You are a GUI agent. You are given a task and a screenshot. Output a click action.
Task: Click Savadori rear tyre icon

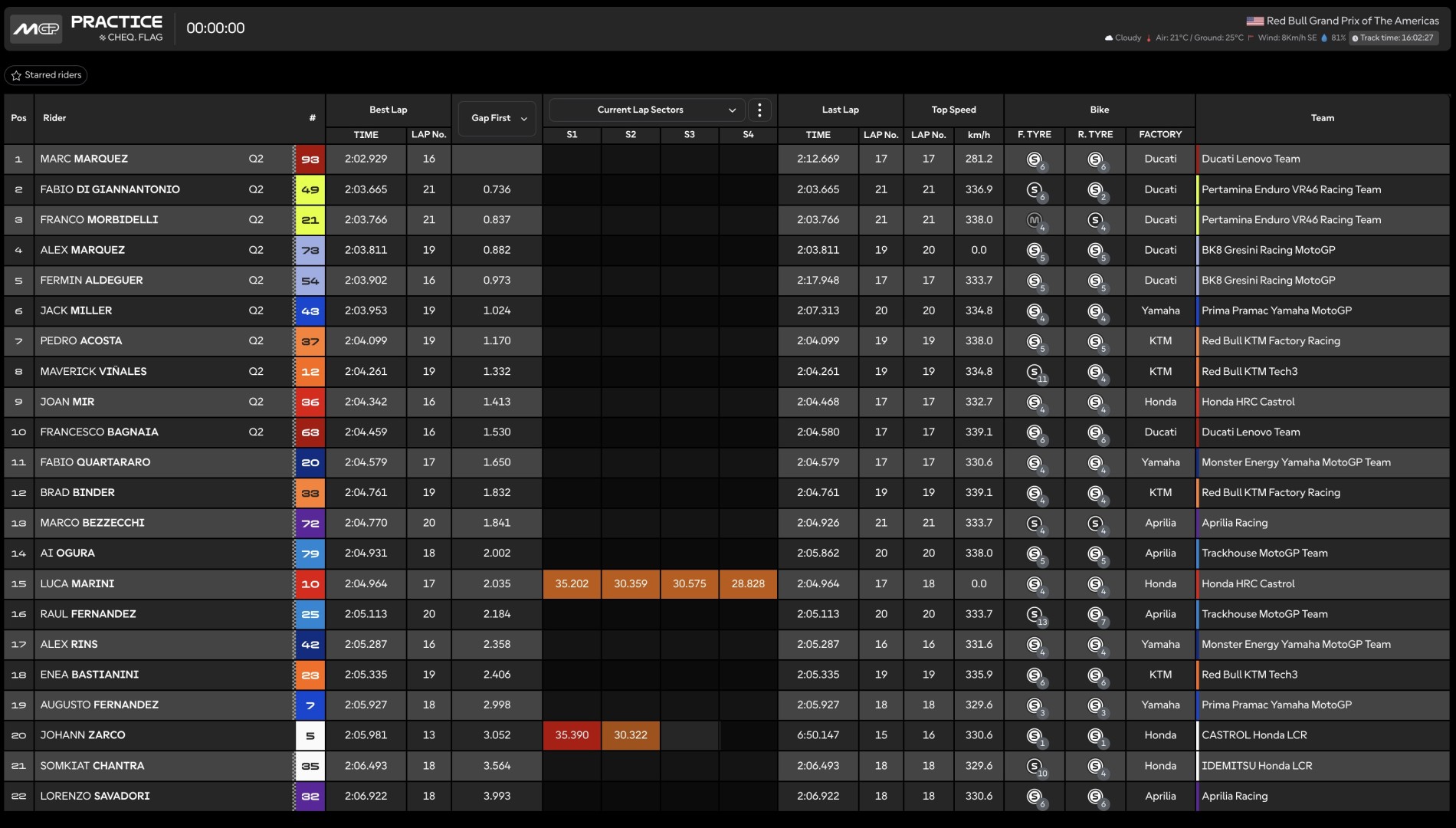[1096, 797]
